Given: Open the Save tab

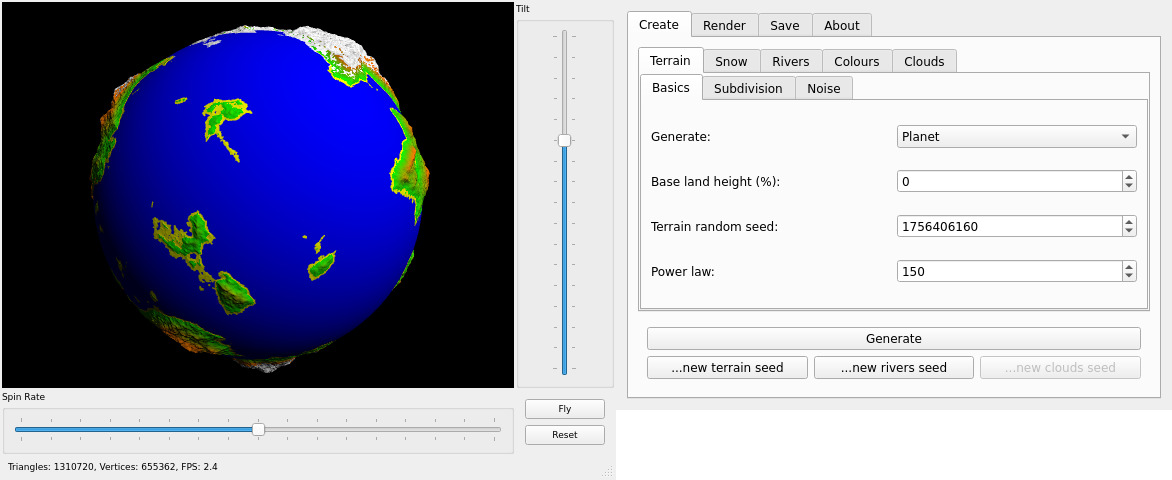Looking at the screenshot, I should pos(784,25).
